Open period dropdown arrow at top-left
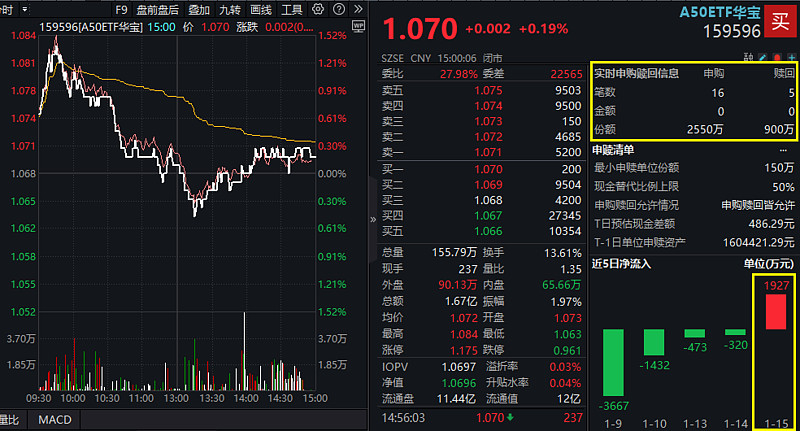The height and width of the screenshot is (431, 800). pyautogui.click(x=24, y=9)
